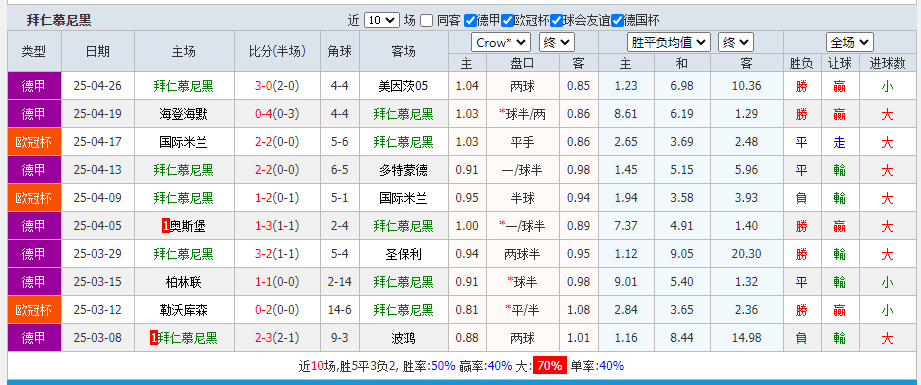Open the 全场 dropdown
The height and width of the screenshot is (385, 921).
tap(849, 42)
